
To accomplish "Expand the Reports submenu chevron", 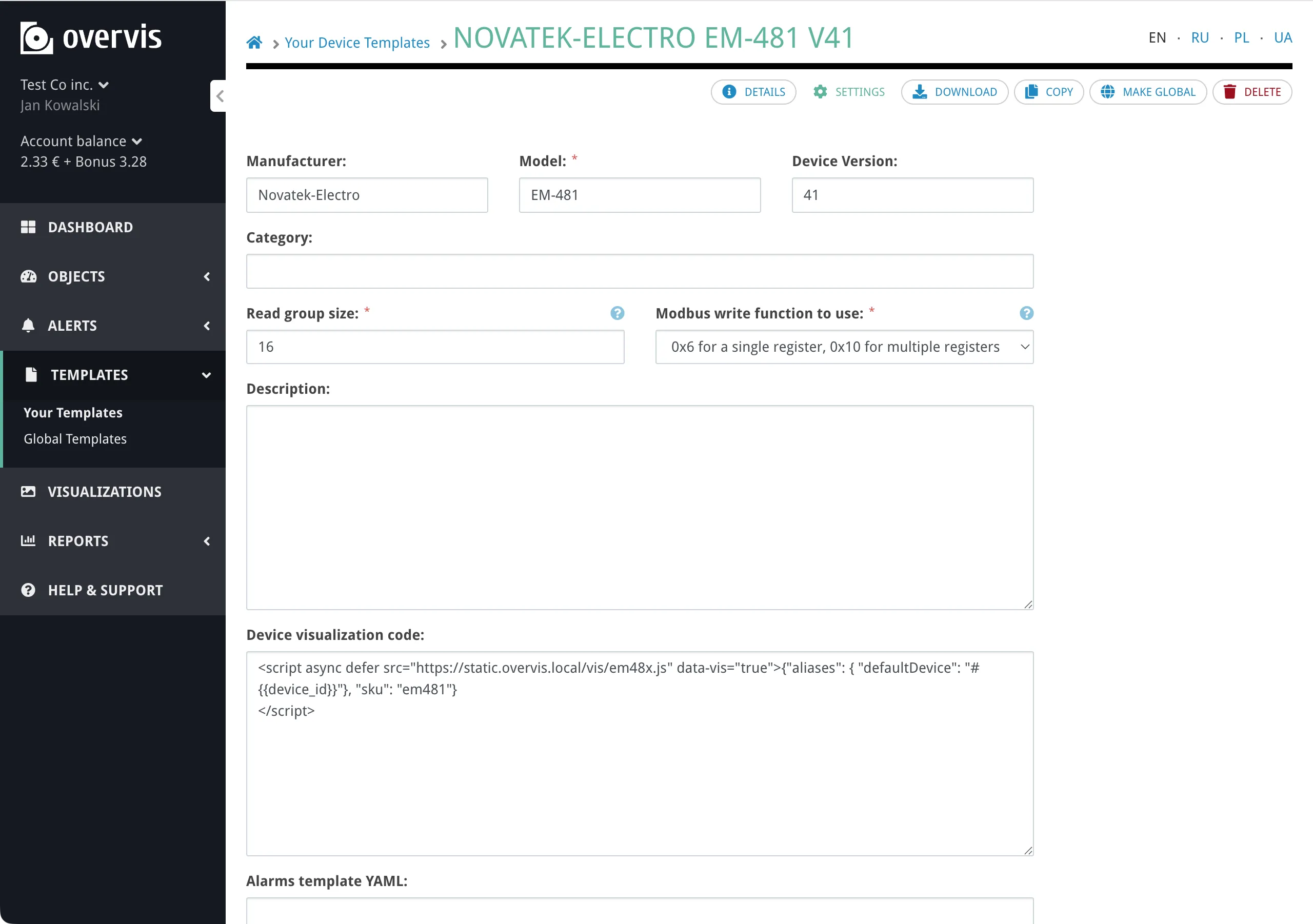I will tap(207, 540).
